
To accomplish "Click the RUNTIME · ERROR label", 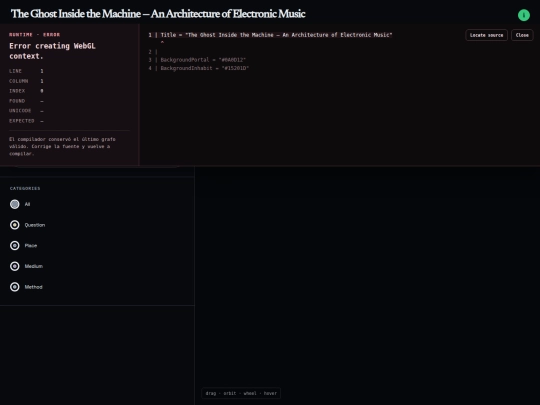I will tap(34, 34).
